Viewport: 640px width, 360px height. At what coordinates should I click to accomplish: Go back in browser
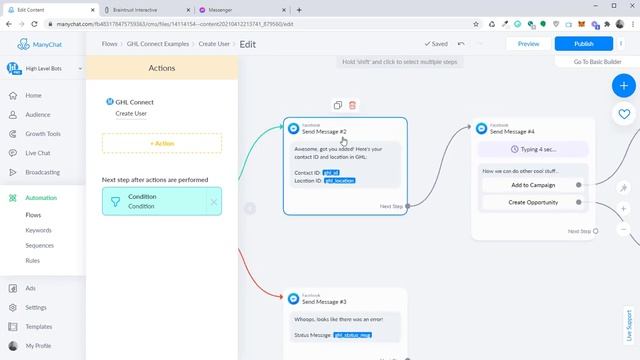(9, 24)
